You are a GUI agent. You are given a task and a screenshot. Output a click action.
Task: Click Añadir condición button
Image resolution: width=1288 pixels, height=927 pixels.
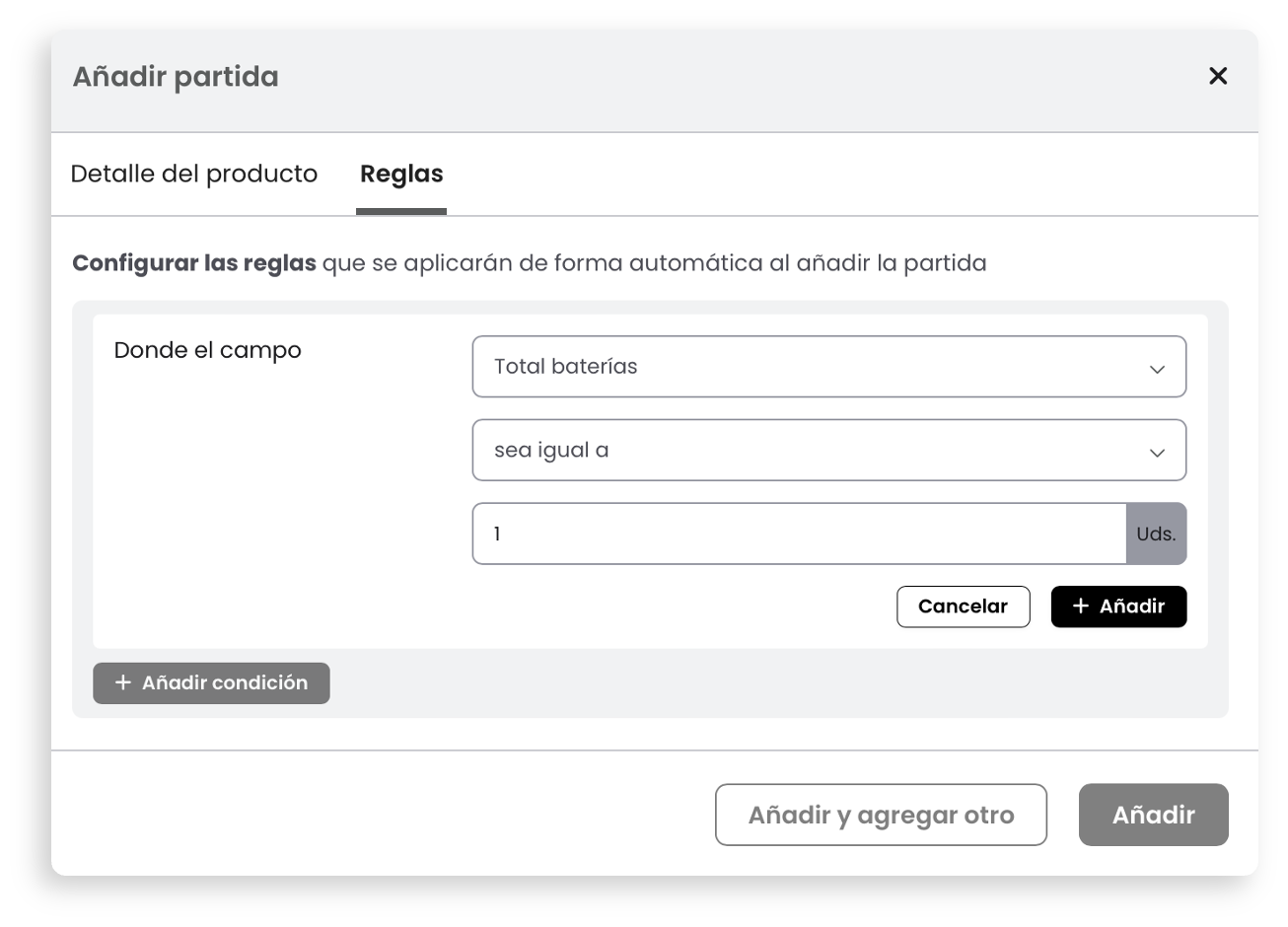click(x=211, y=683)
